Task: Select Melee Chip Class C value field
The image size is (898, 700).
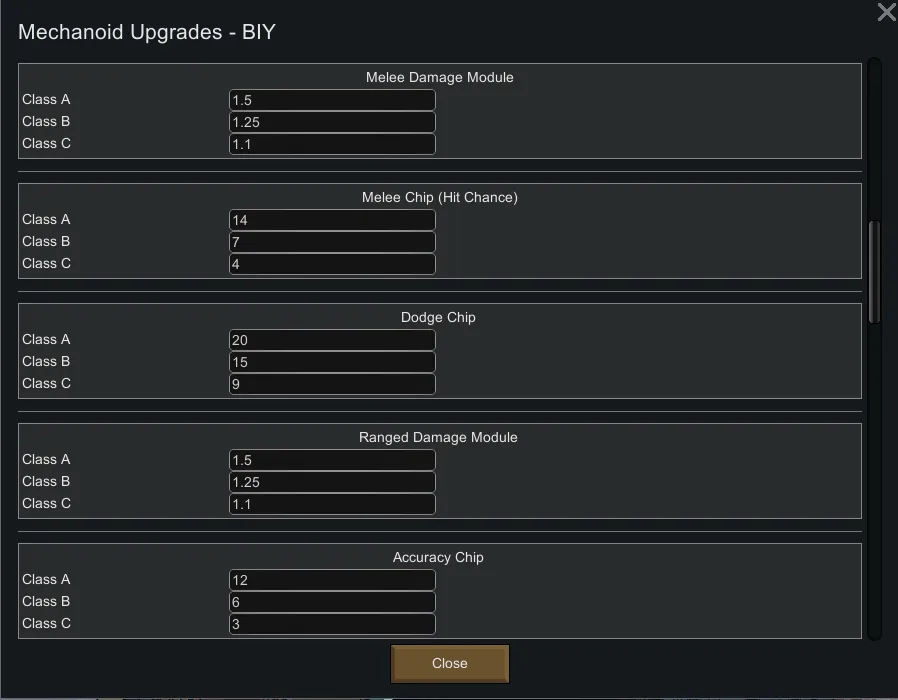Action: (332, 264)
